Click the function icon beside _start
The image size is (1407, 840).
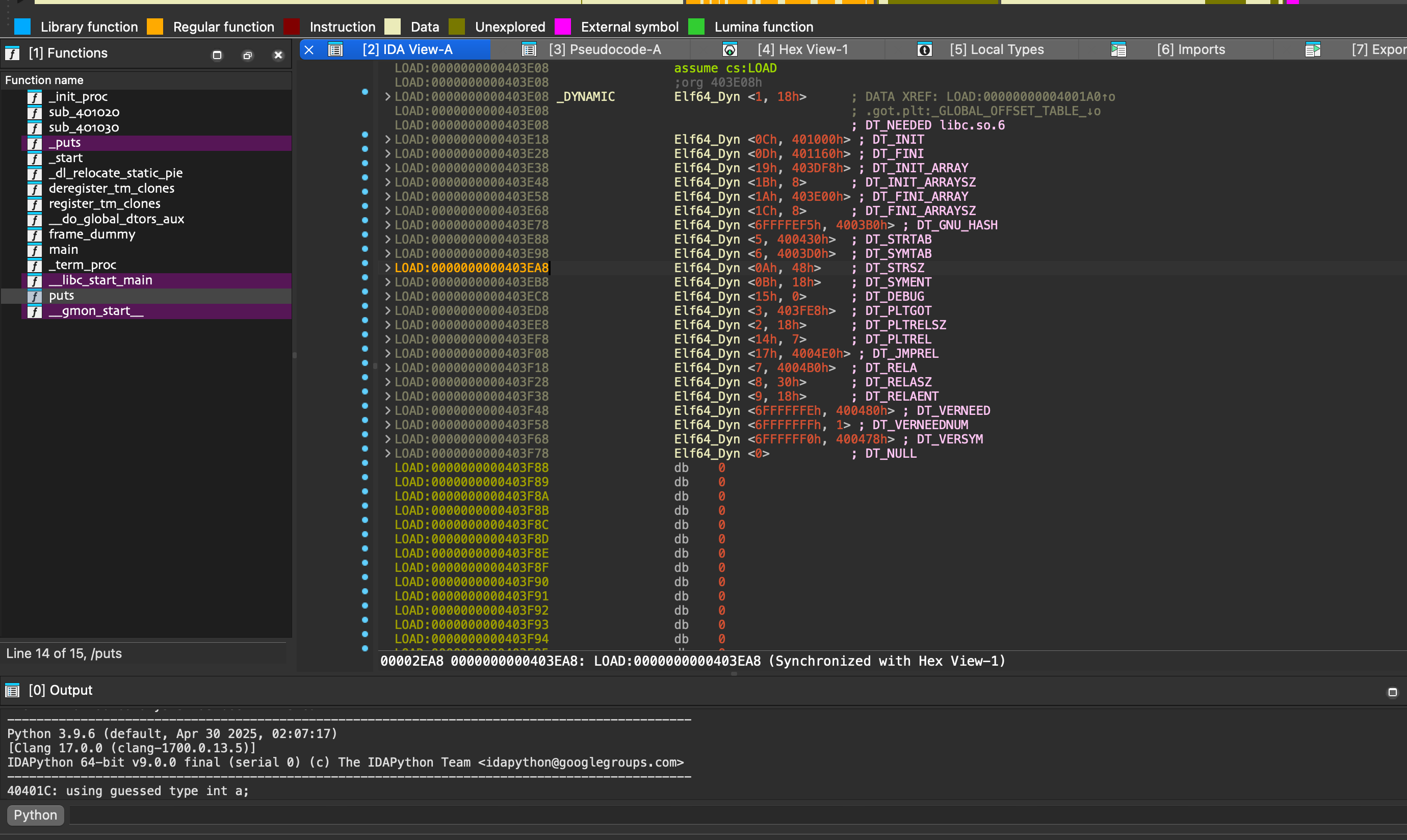tap(35, 159)
